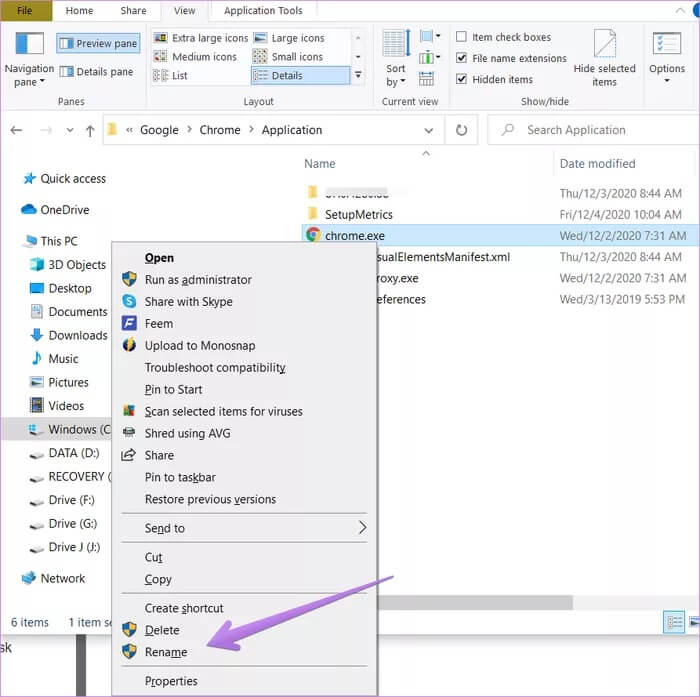
Task: Toggle the Details pane button
Action: (96, 71)
